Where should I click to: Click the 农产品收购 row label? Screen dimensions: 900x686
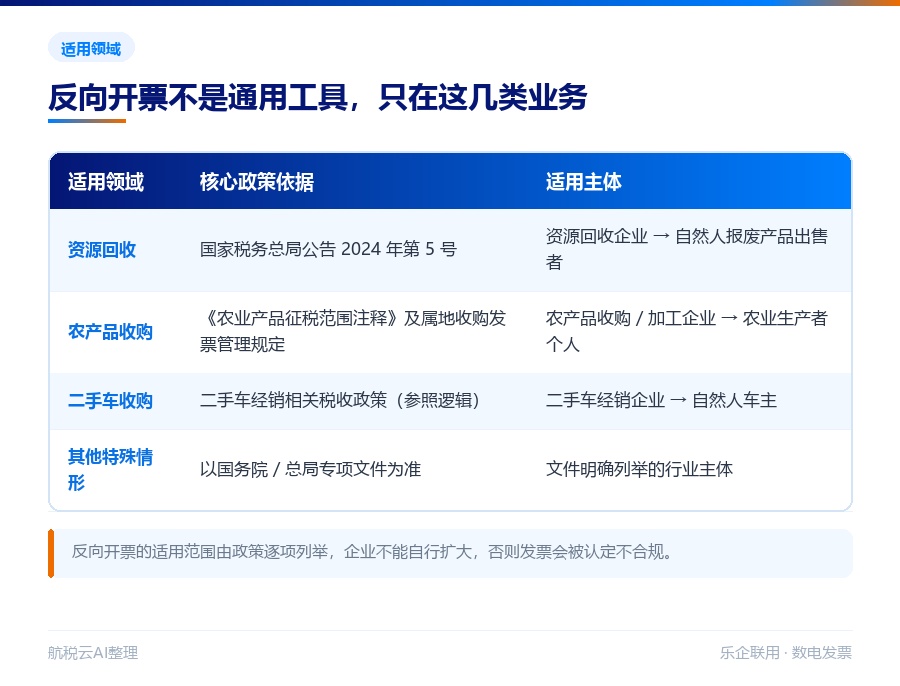(x=110, y=332)
